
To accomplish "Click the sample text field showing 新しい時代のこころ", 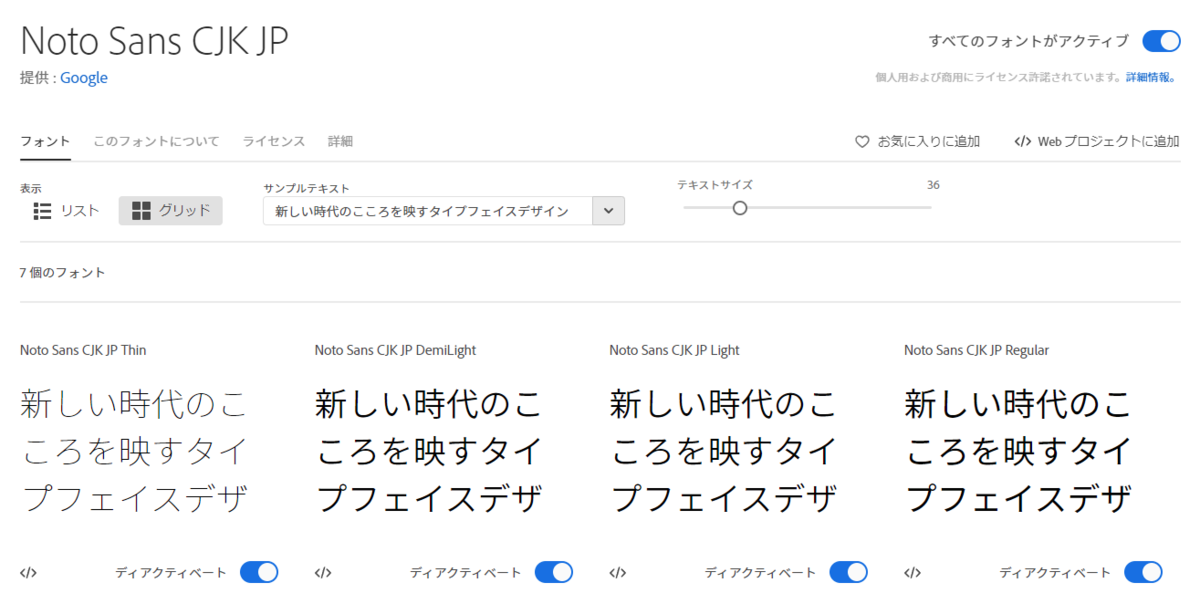I will pyautogui.click(x=429, y=211).
